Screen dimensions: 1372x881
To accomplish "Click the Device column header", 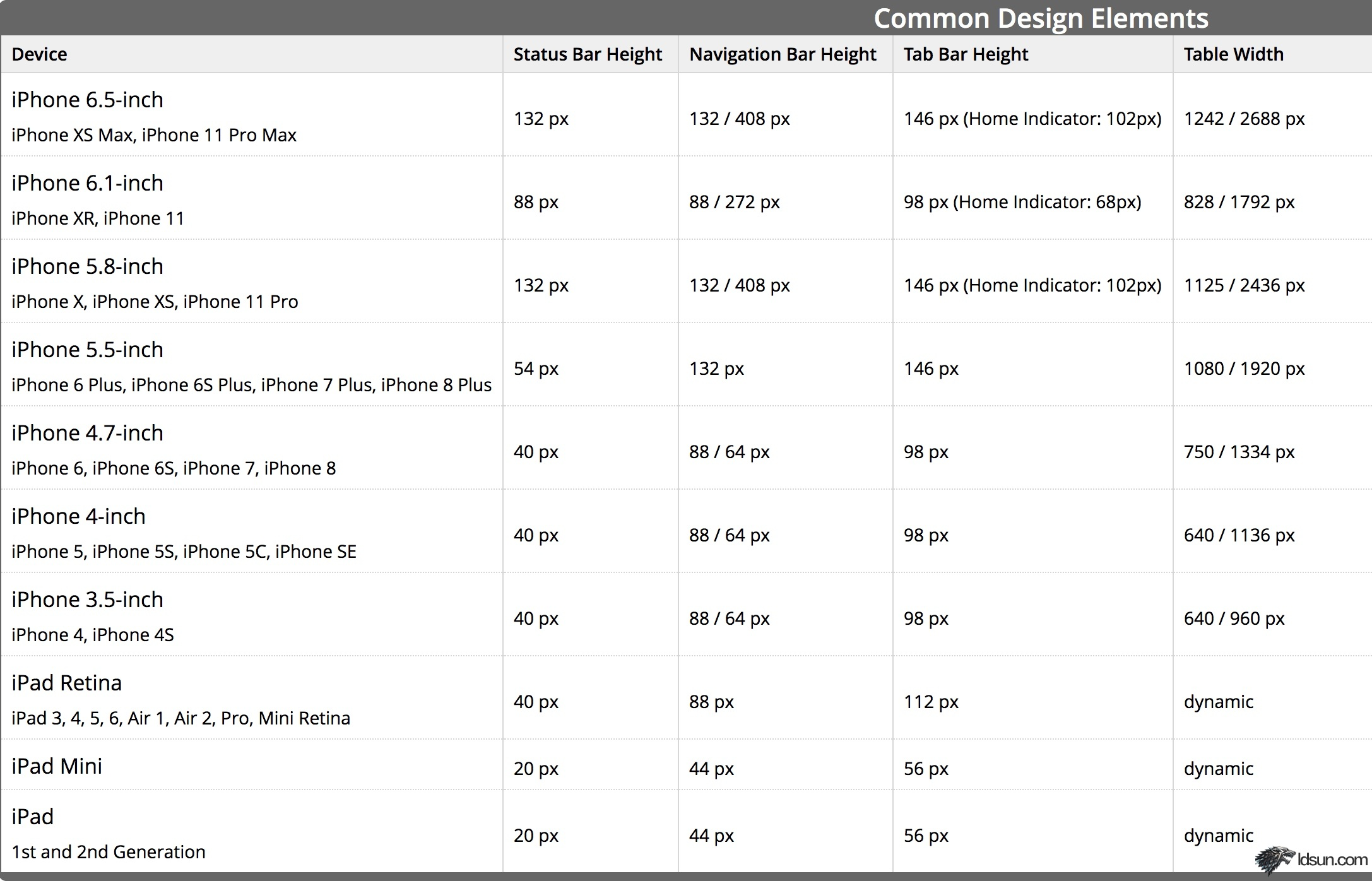I will click(39, 54).
